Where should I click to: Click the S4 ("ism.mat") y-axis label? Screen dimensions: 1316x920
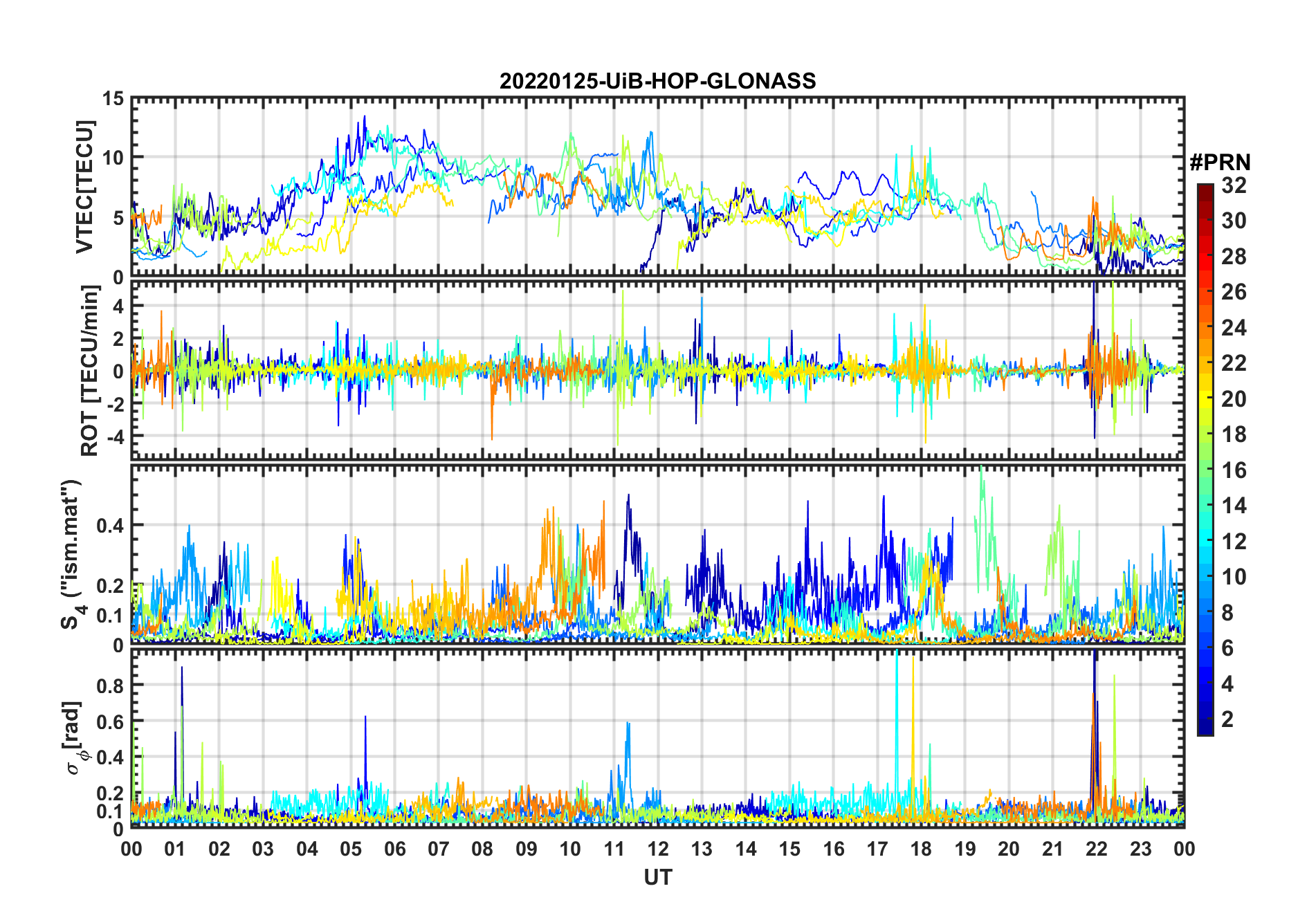[x=73, y=554]
